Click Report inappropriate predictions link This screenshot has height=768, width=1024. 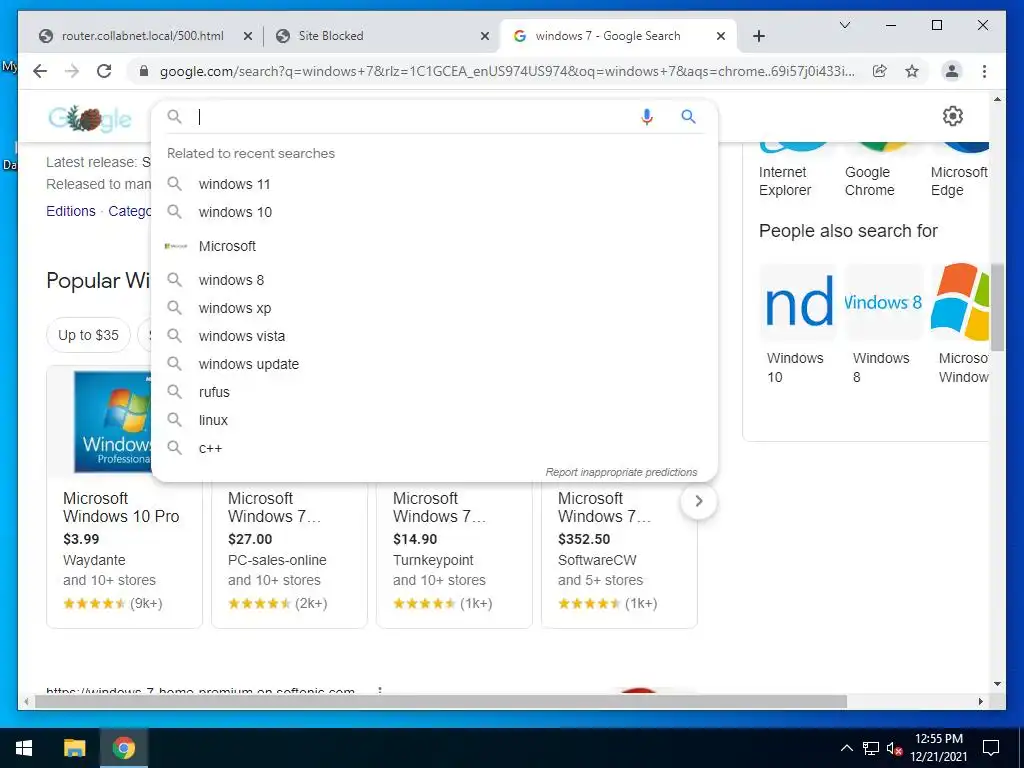pos(621,472)
